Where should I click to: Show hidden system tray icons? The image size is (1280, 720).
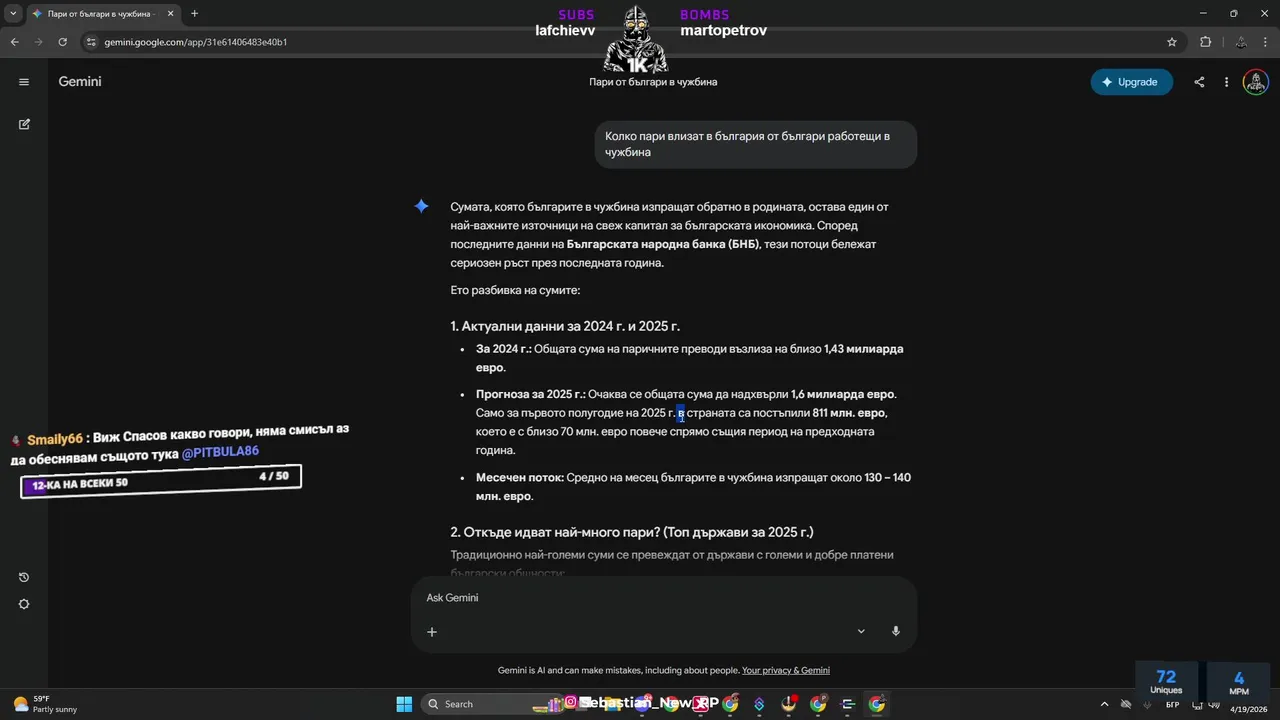point(1104,704)
